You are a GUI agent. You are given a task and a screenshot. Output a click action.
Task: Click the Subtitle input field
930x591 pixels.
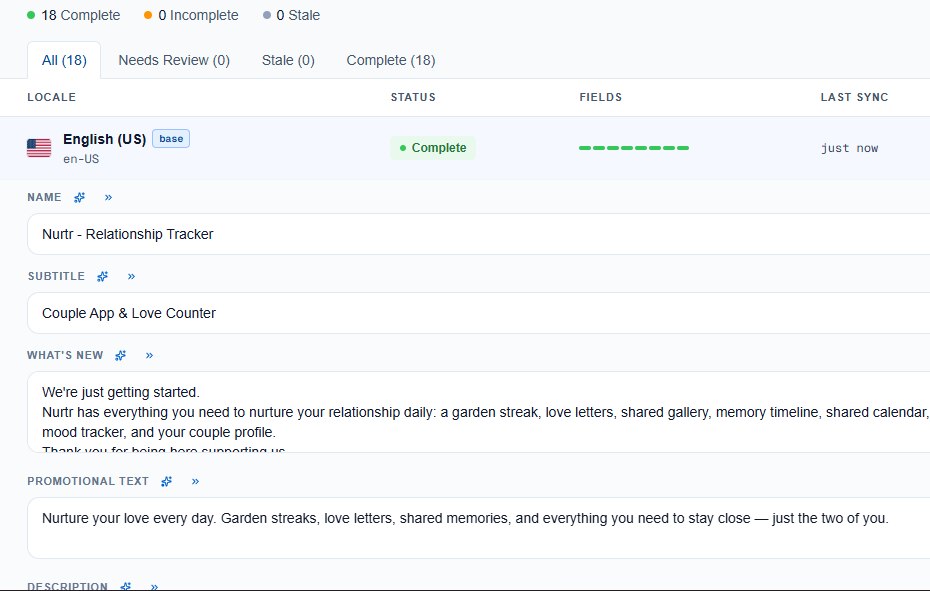pos(479,313)
